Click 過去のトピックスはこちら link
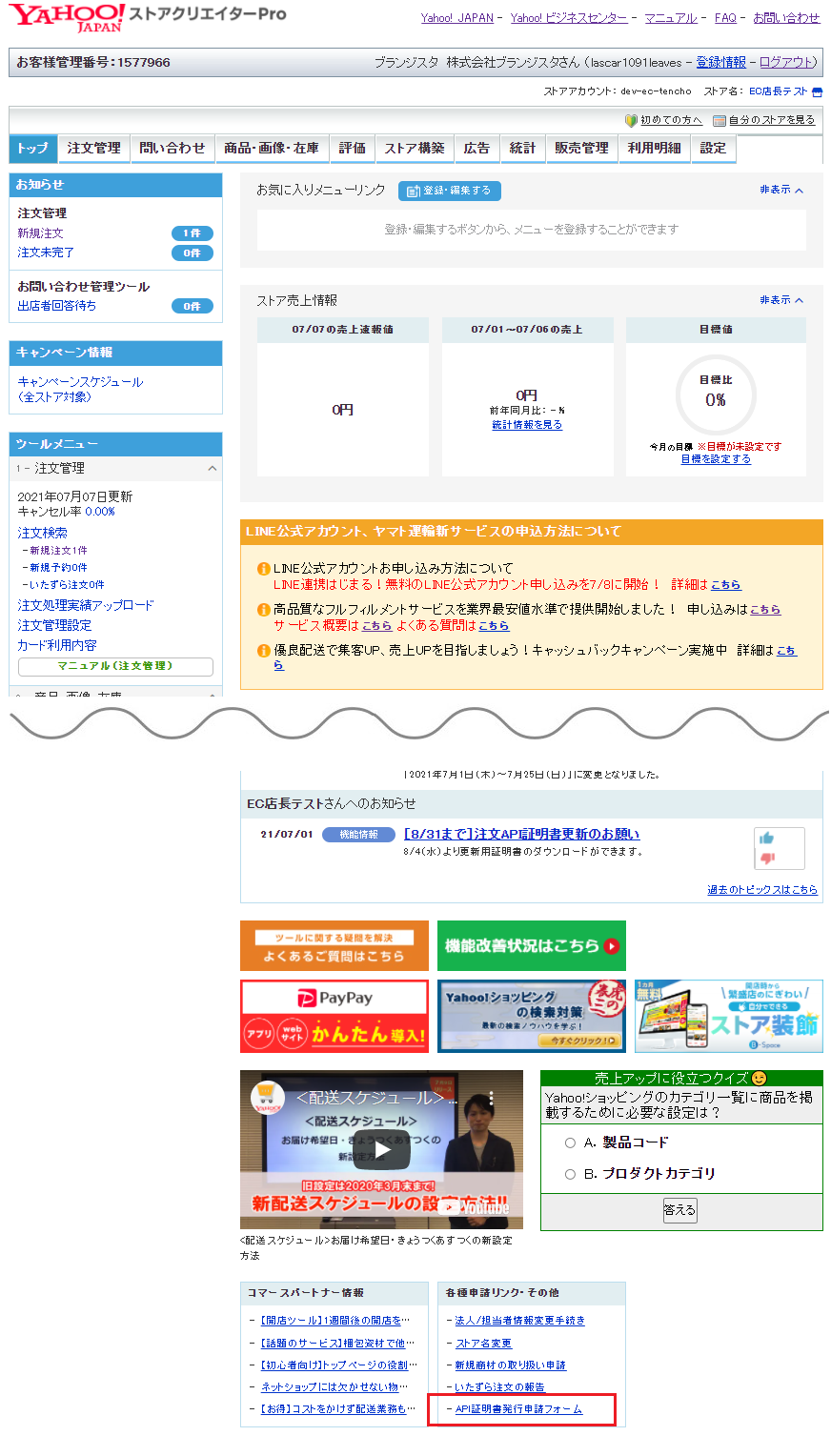The width and height of the screenshot is (831, 1456). (762, 890)
